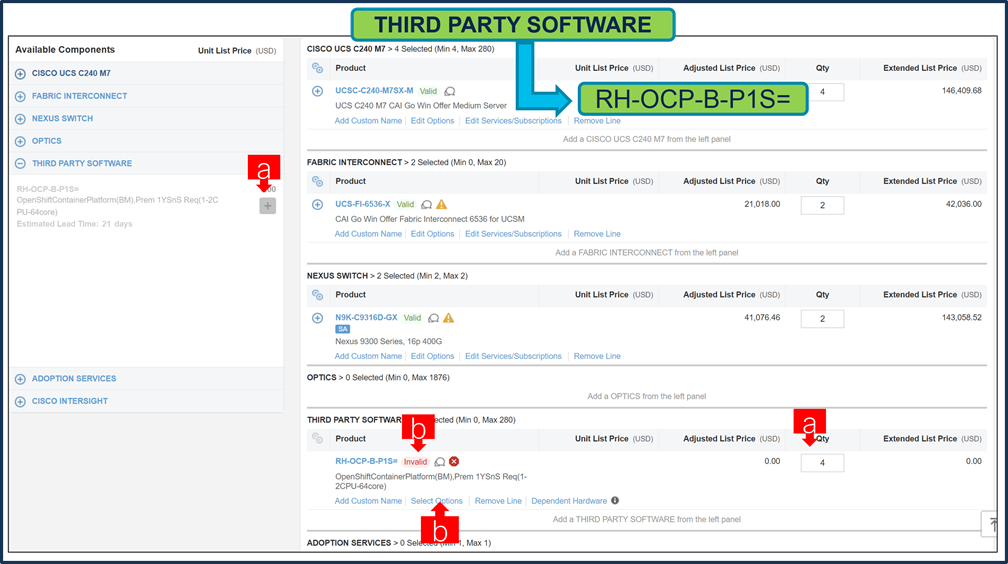Click Edit Services/Subscriptions for N9K-C9316D-GX

click(x=513, y=356)
